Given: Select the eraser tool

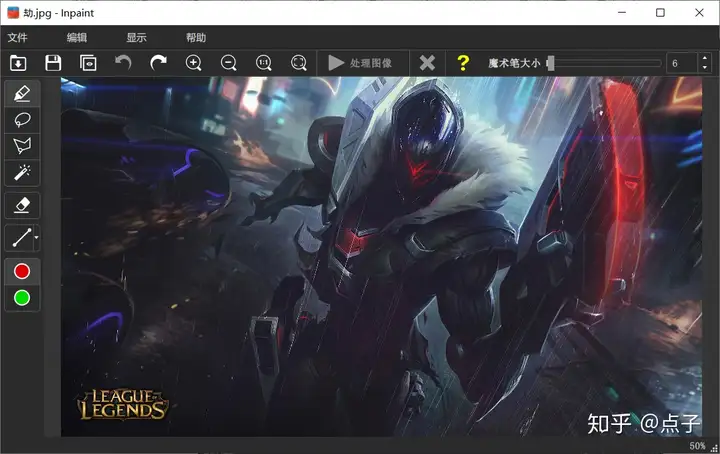Looking at the screenshot, I should [x=22, y=205].
